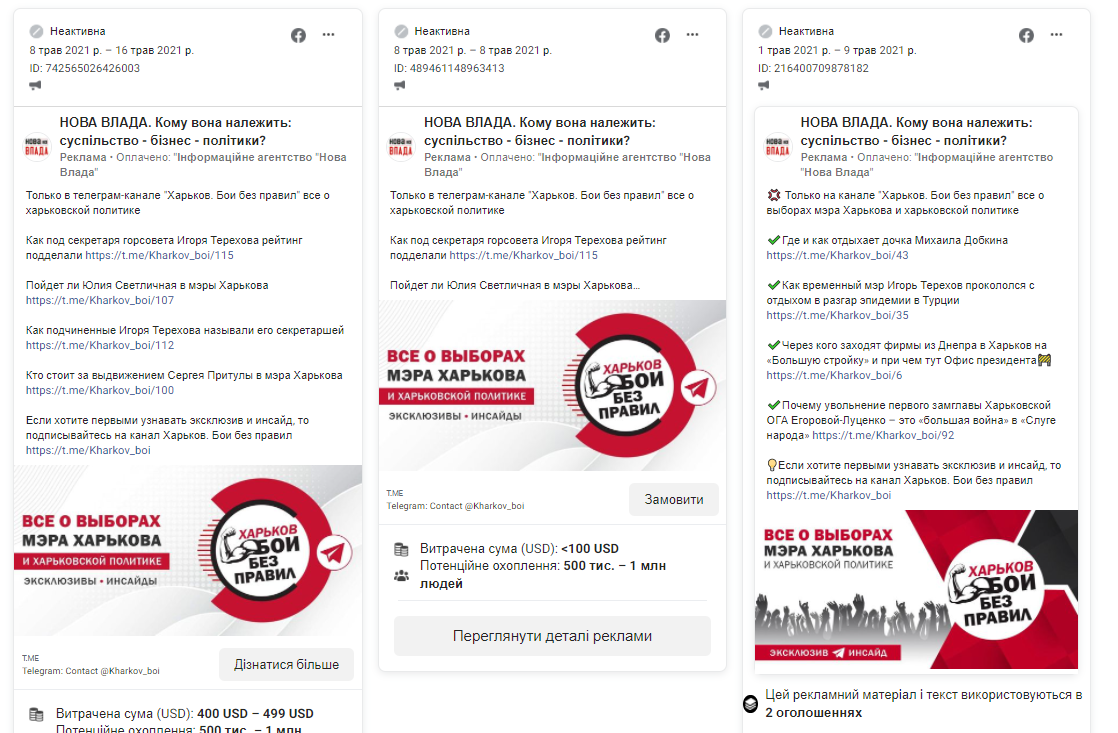1118x733 pixels.
Task: Click the layered stack icon beside 2 оголошеннях text
Action: [x=750, y=704]
